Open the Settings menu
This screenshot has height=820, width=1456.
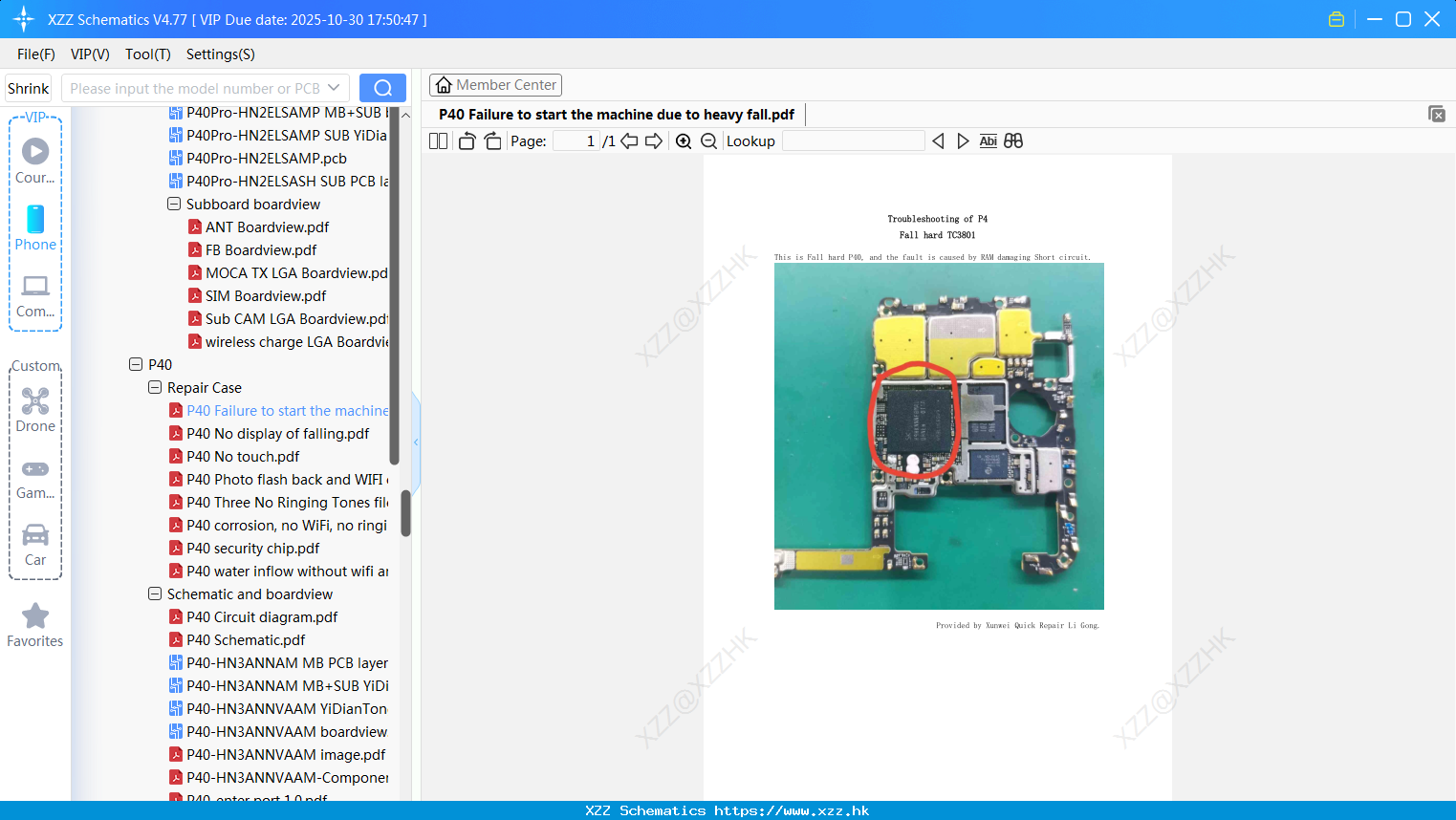pos(221,54)
